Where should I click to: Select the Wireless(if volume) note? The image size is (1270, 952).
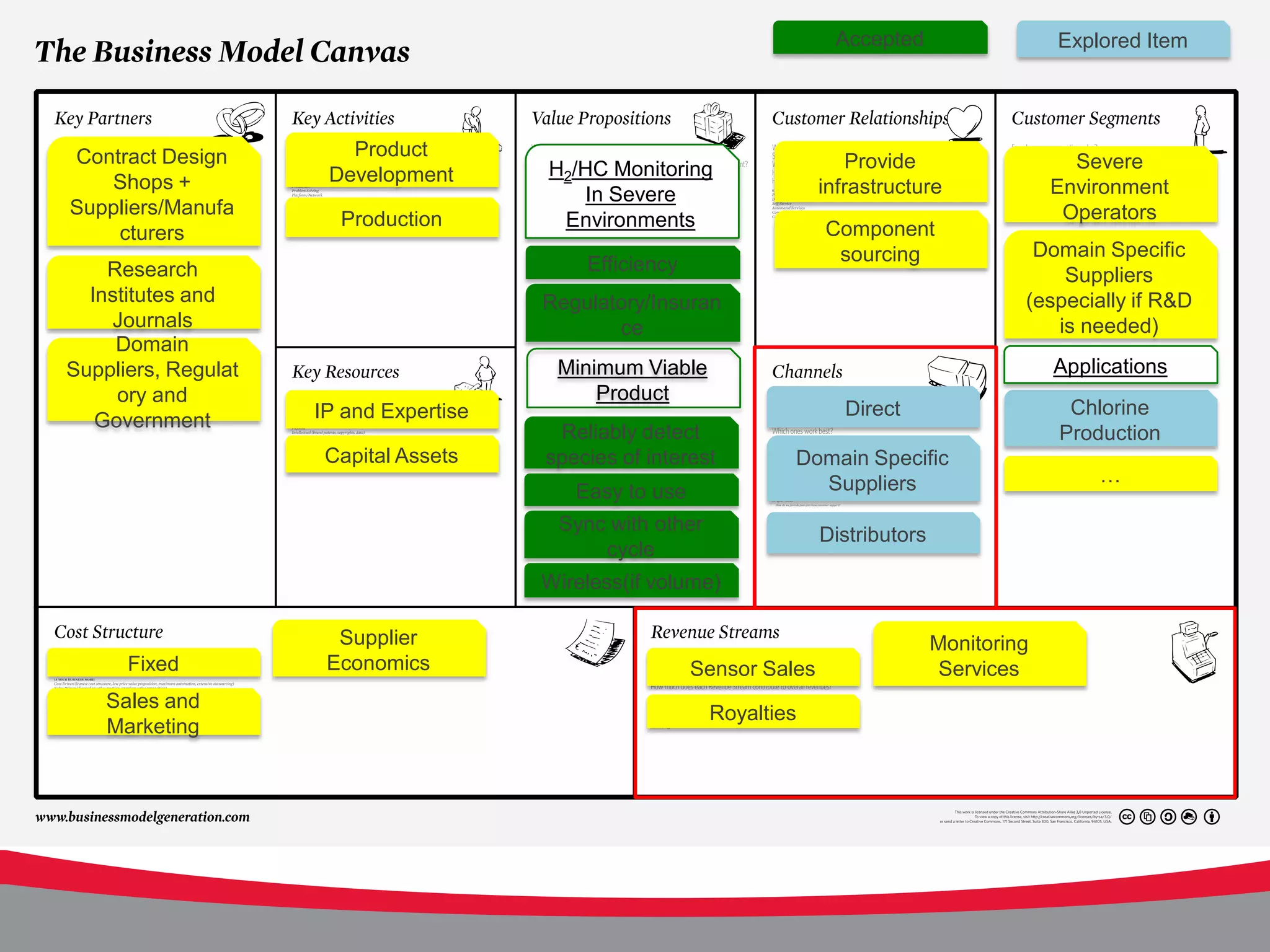tap(631, 581)
